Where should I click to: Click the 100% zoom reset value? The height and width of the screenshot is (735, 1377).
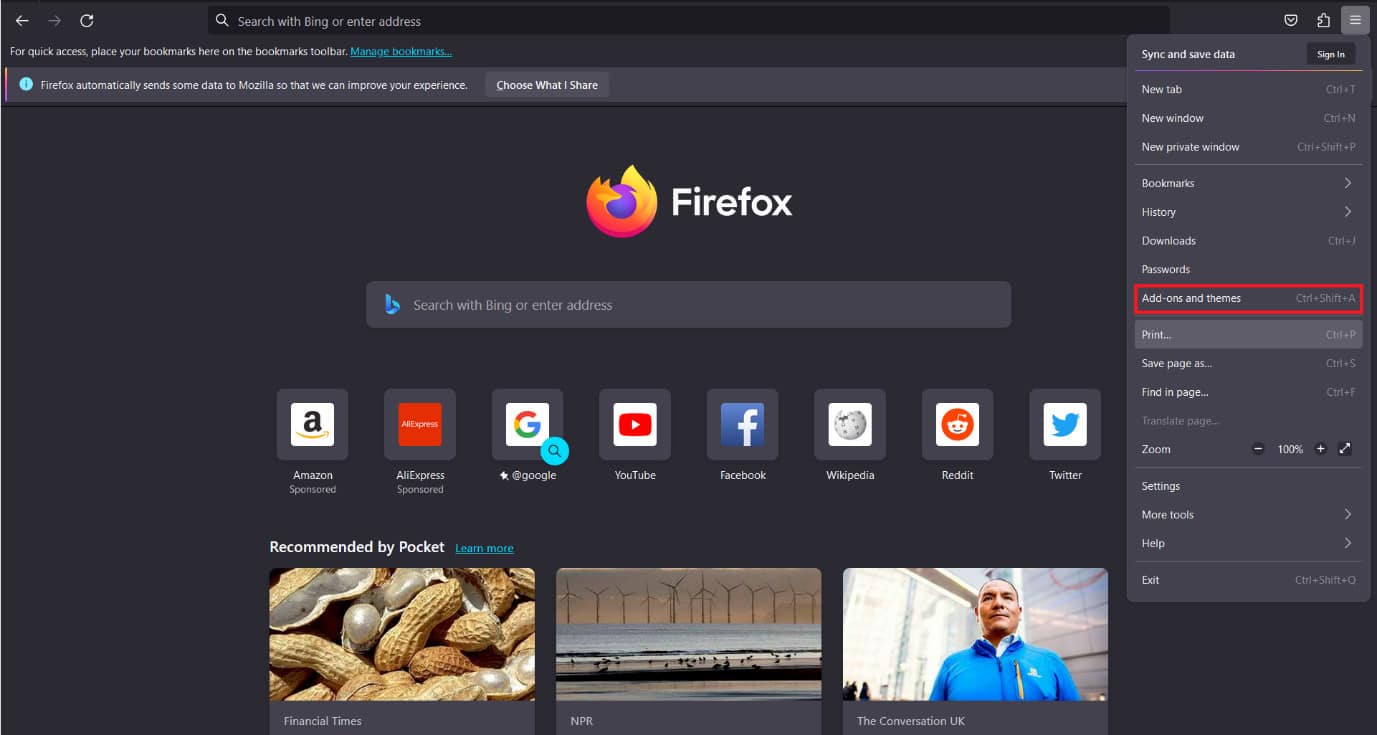click(x=1290, y=449)
